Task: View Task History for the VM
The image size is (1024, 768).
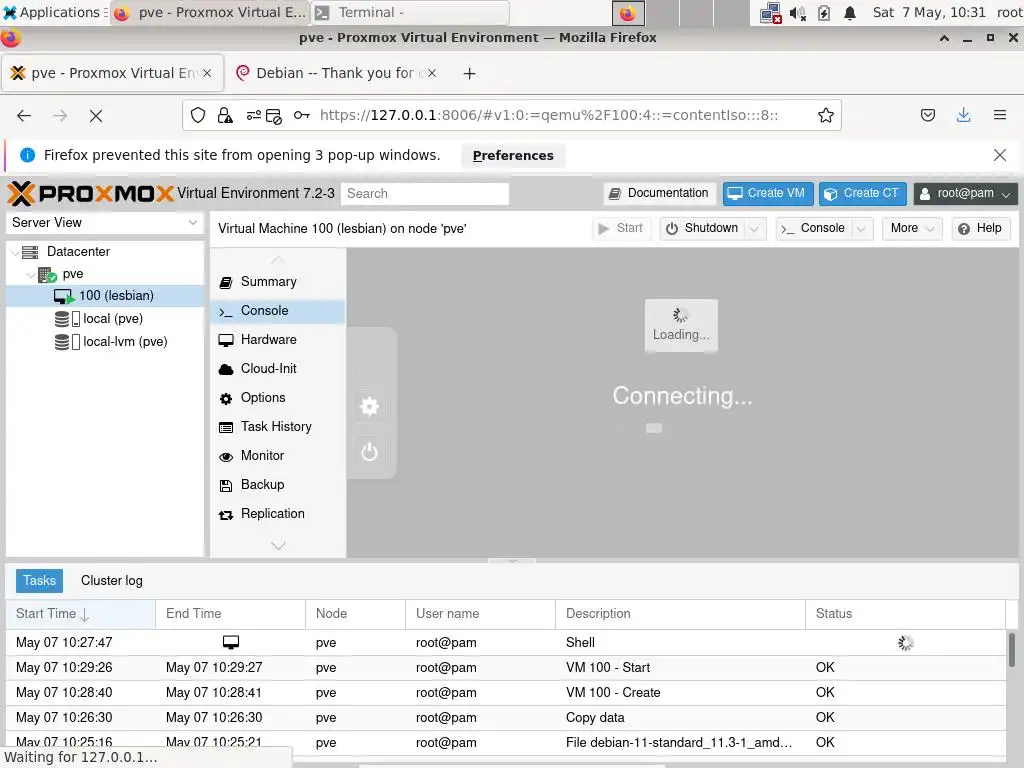Action: pyautogui.click(x=278, y=426)
